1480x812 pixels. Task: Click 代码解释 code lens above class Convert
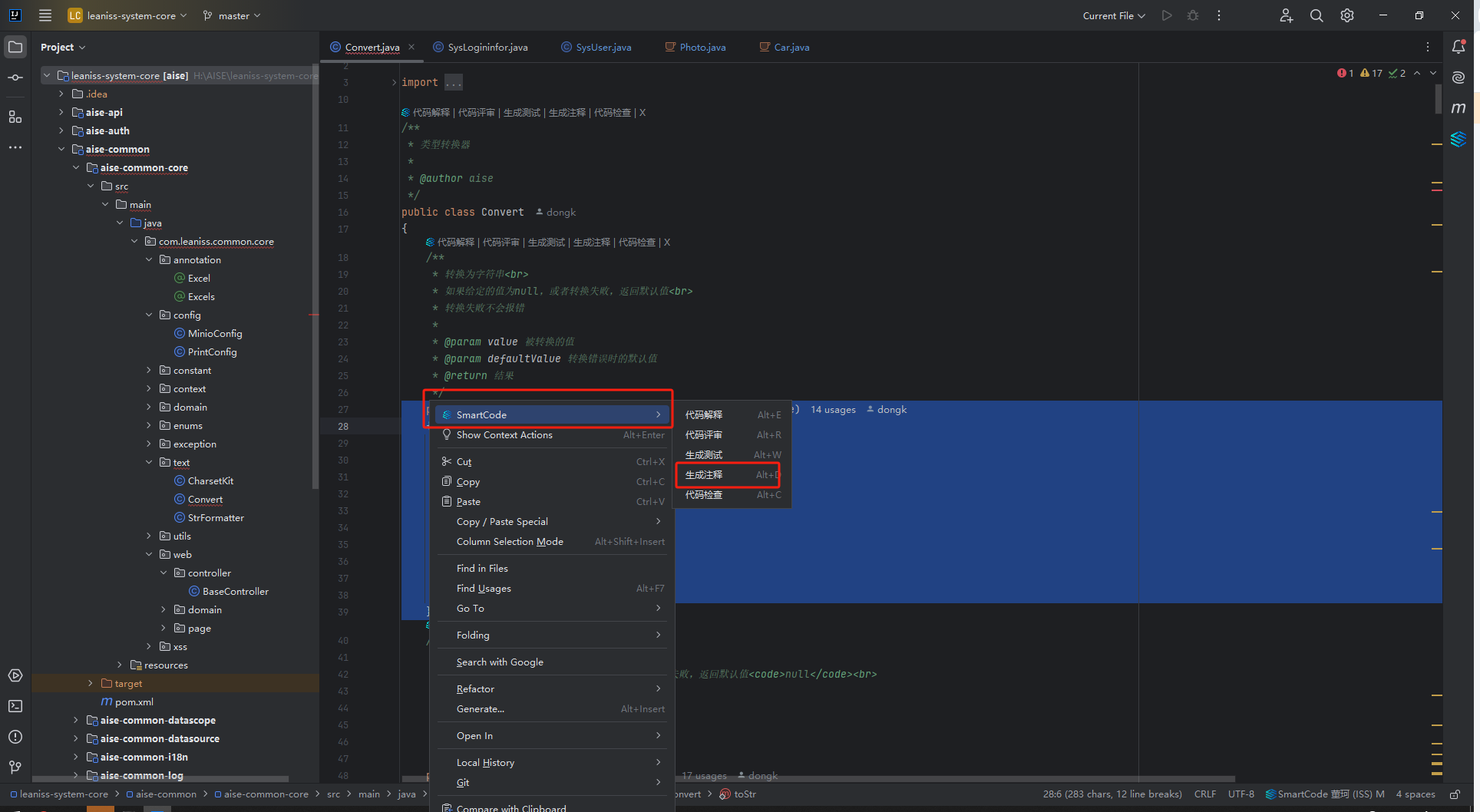click(x=431, y=113)
